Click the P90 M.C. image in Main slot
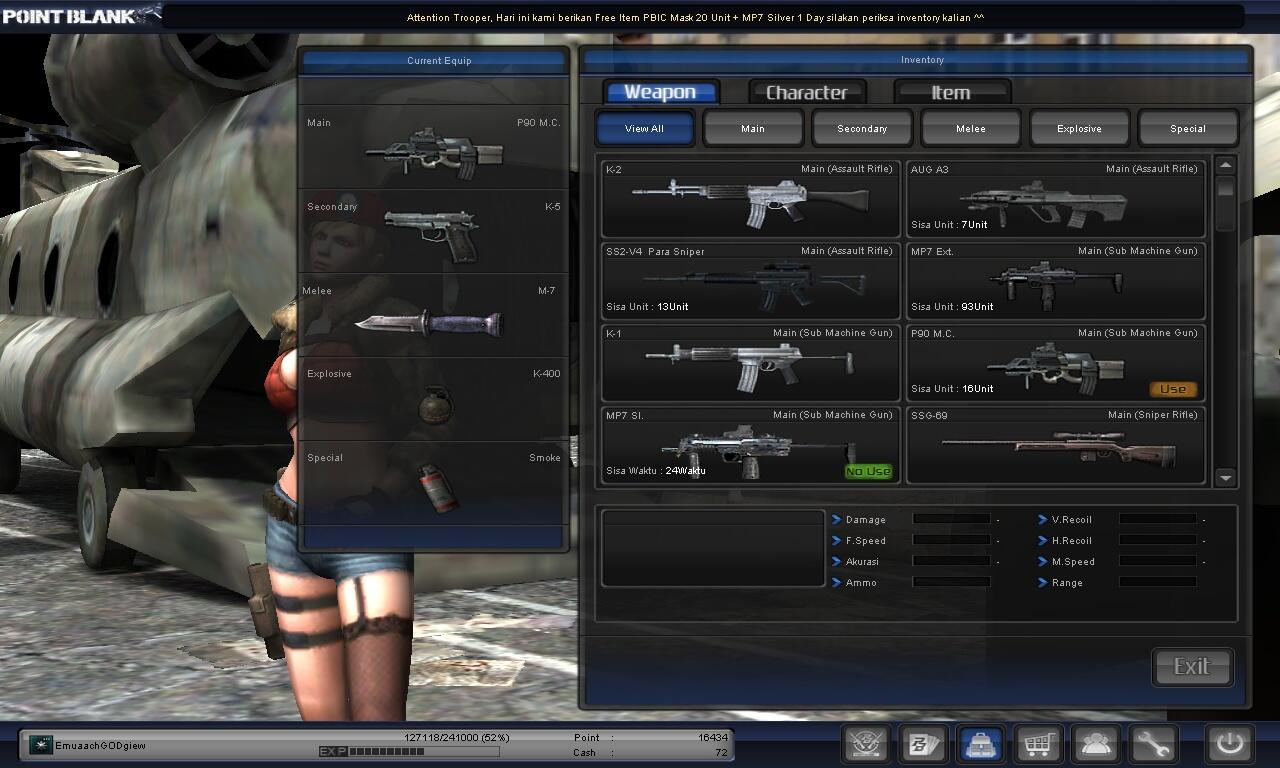The image size is (1280, 768). pos(435,152)
